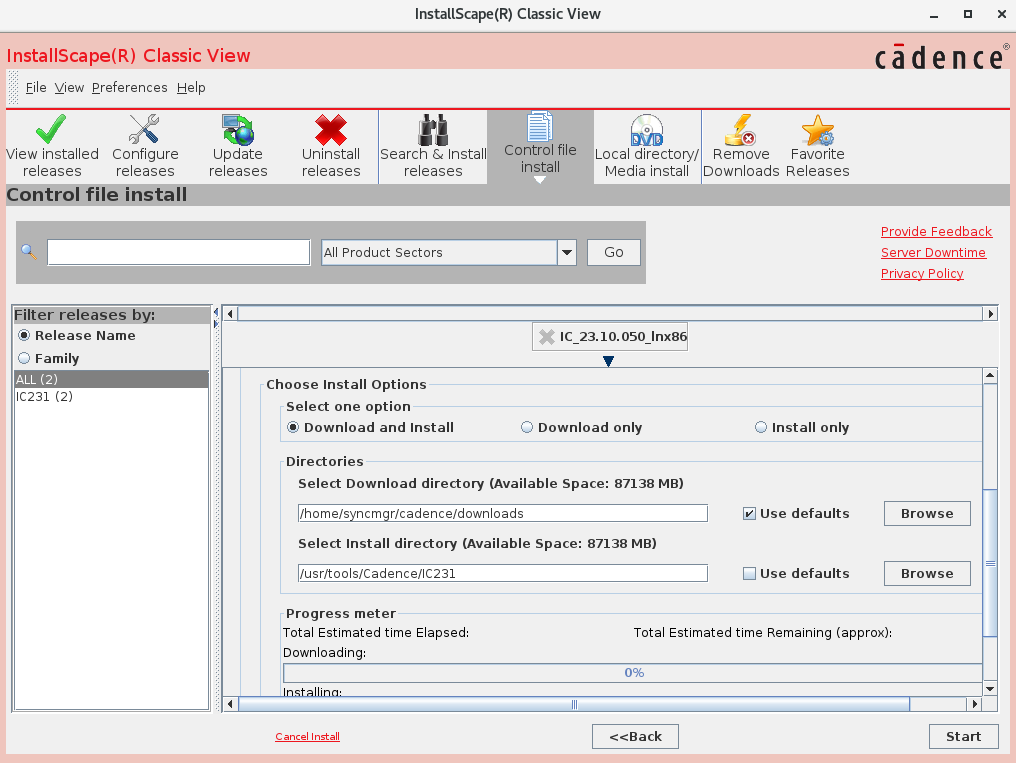Open the Provide Feedback link
1016x763 pixels.
point(936,231)
